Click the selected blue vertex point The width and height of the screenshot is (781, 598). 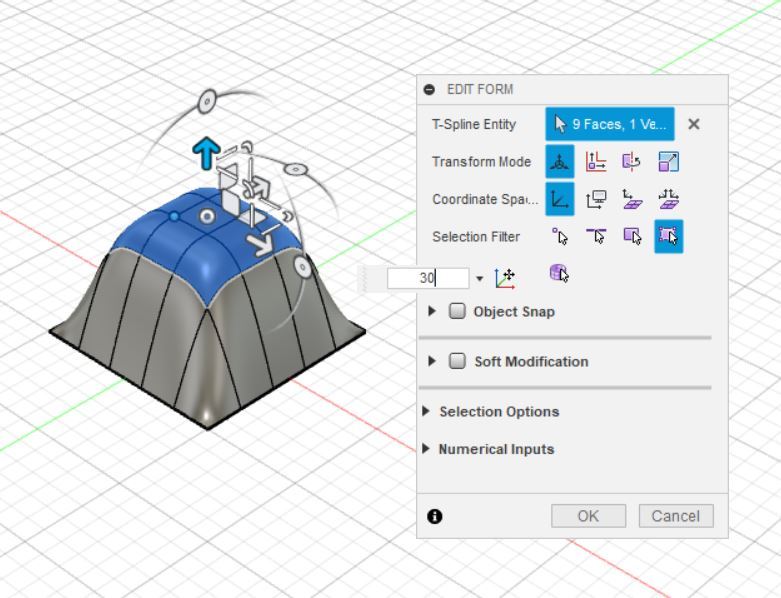[174, 217]
